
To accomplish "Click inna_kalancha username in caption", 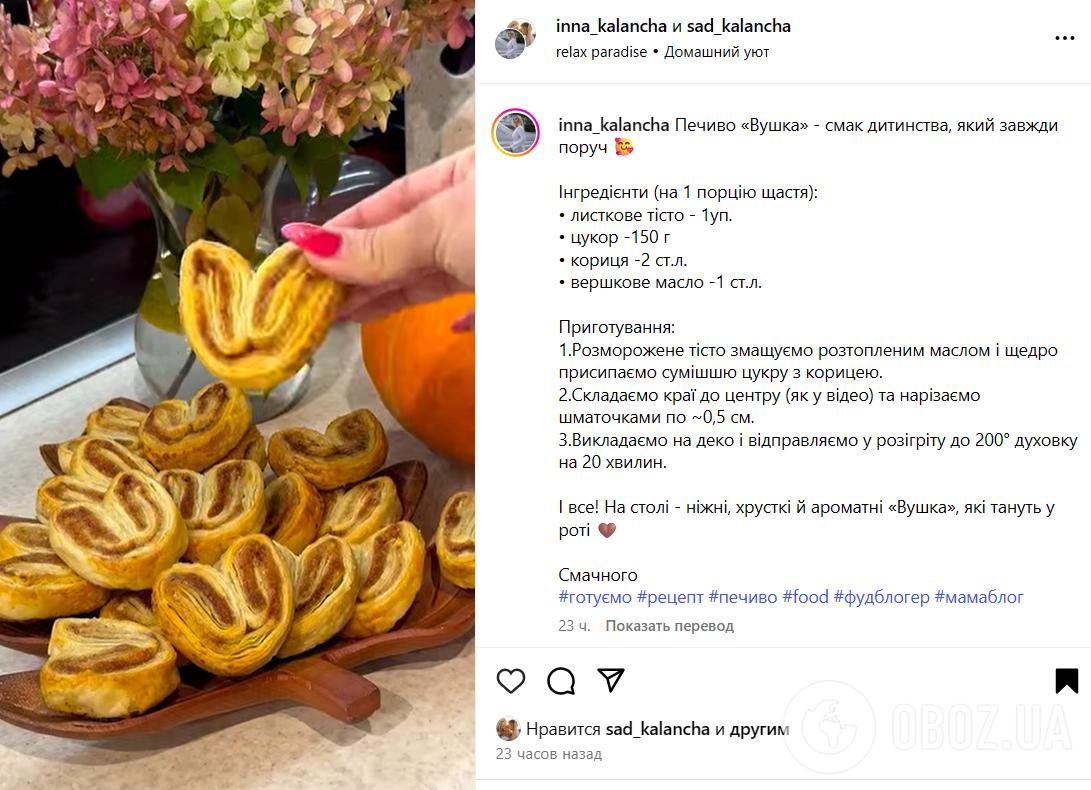I will point(614,125).
